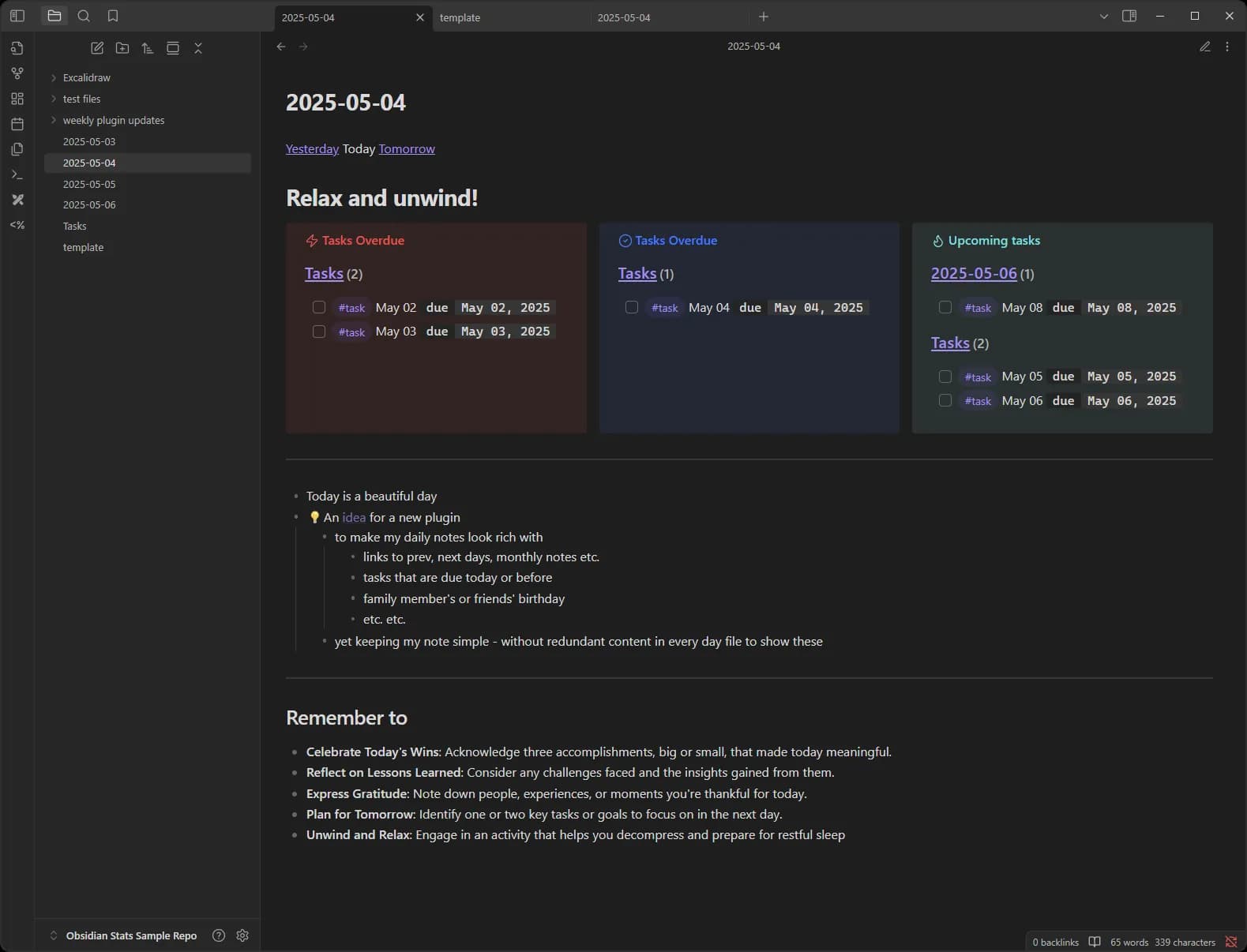Open Tasks link in Upcoming tasks card
Viewport: 1247px width, 952px height.
pos(950,343)
